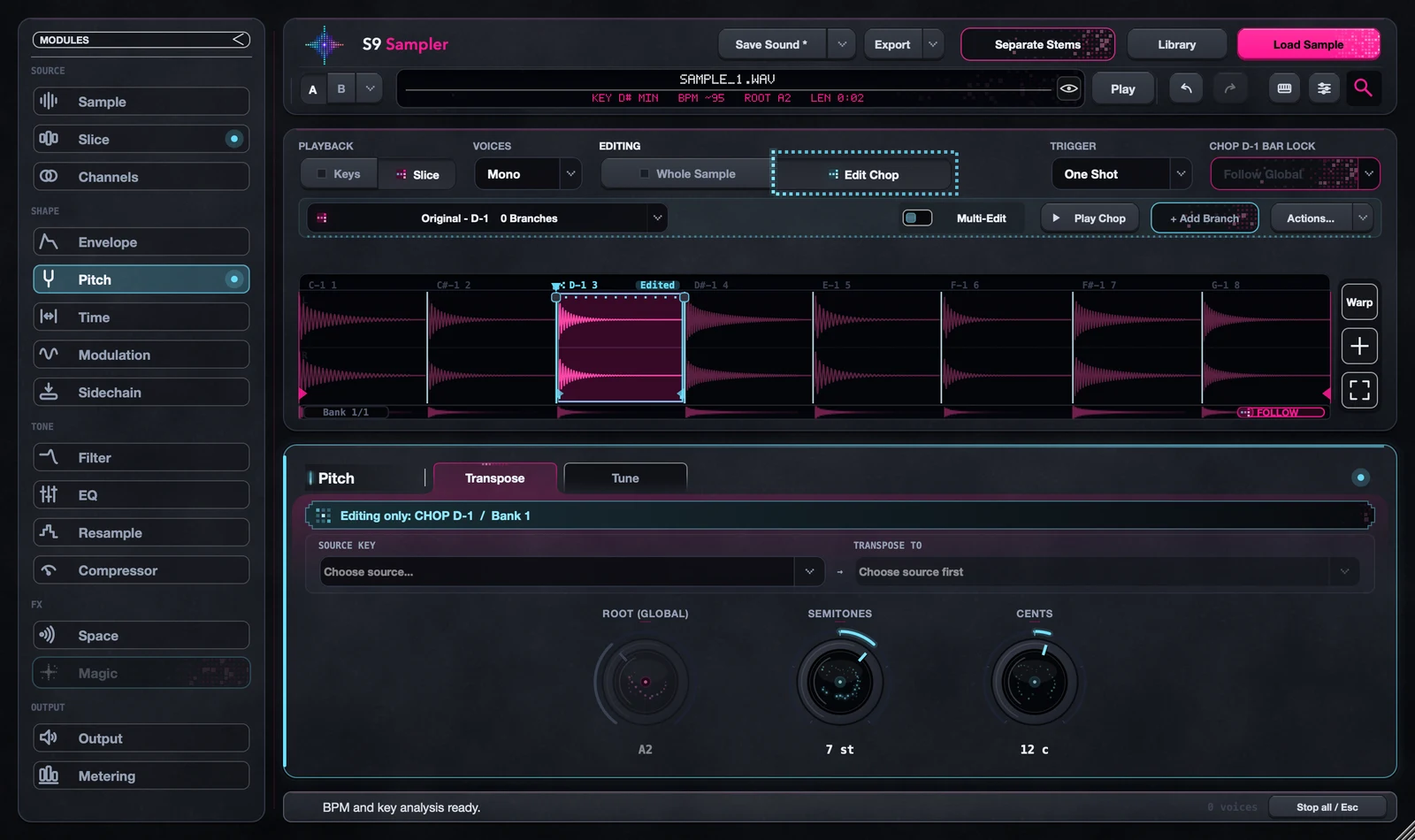Viewport: 1415px width, 840px height.
Task: Open the Envelope module
Action: tap(141, 242)
